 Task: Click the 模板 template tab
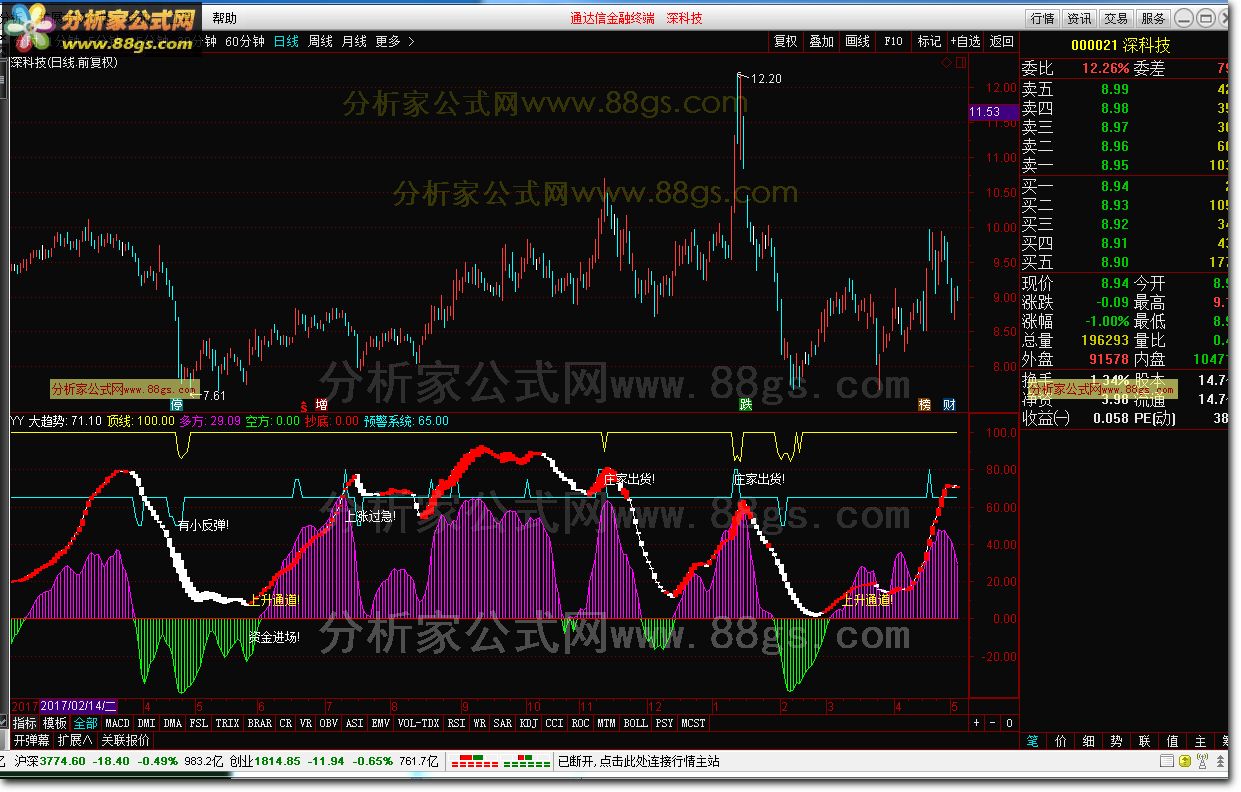click(55, 723)
